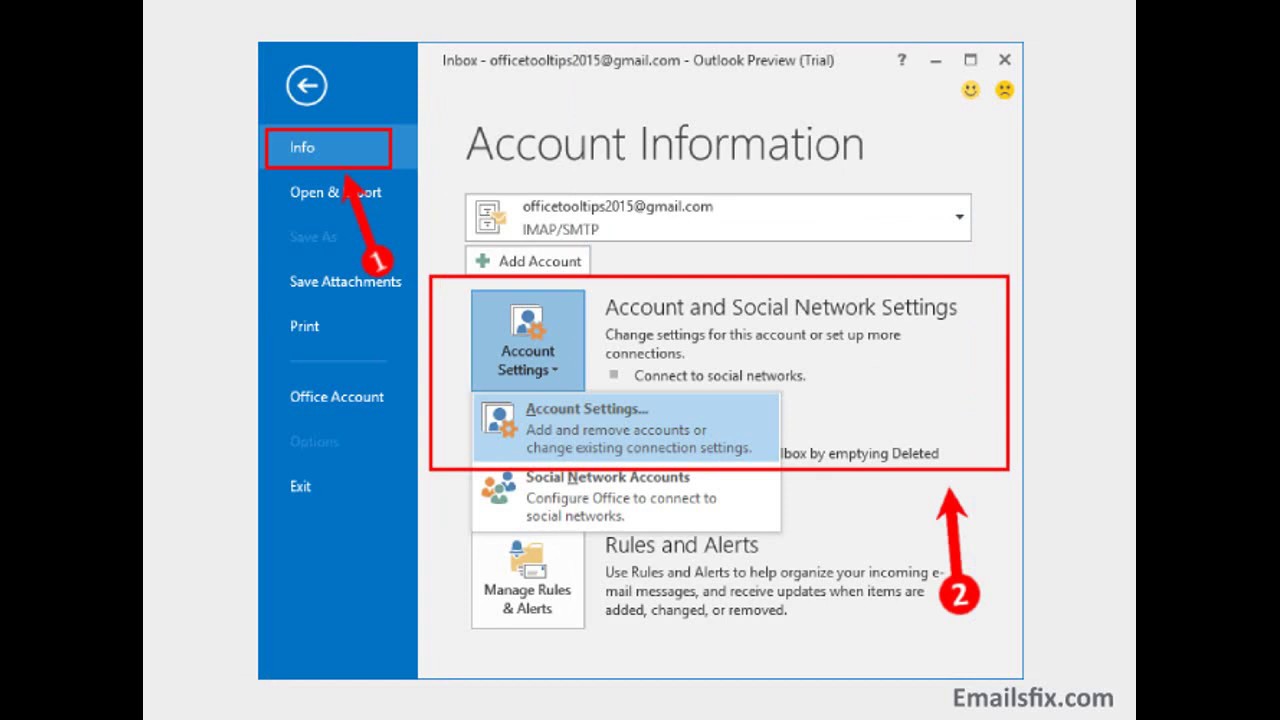Screen dimensions: 1280x720
Task: Maximize the Outlook window
Action: click(970, 60)
